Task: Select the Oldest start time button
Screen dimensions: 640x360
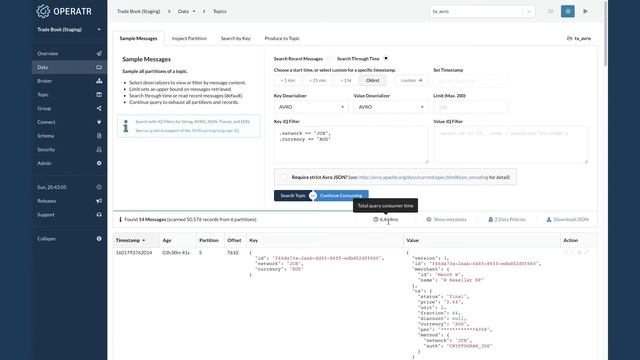Action: 372,80
